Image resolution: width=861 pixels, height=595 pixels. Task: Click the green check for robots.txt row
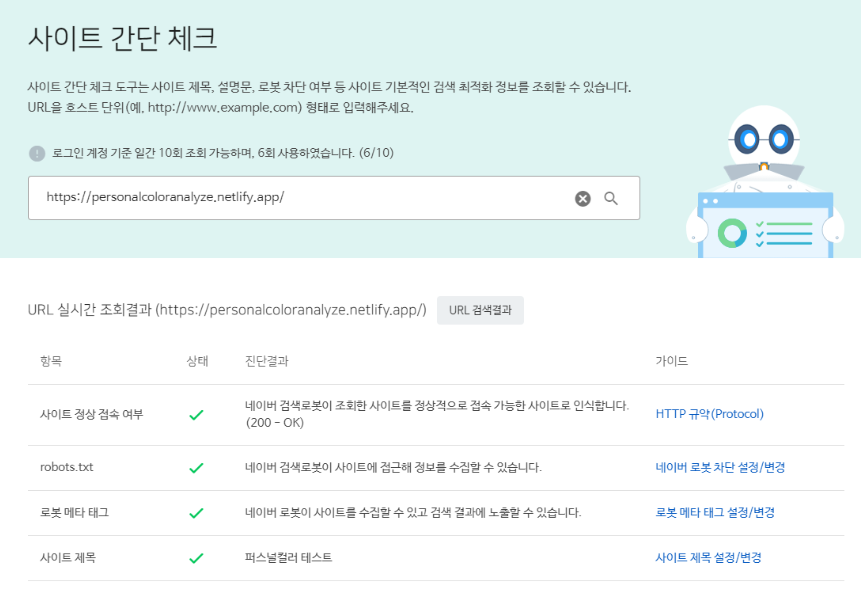coord(196,468)
